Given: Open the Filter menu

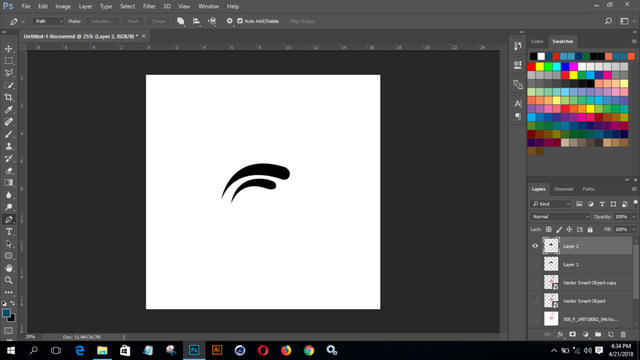Looking at the screenshot, I should [x=149, y=7].
